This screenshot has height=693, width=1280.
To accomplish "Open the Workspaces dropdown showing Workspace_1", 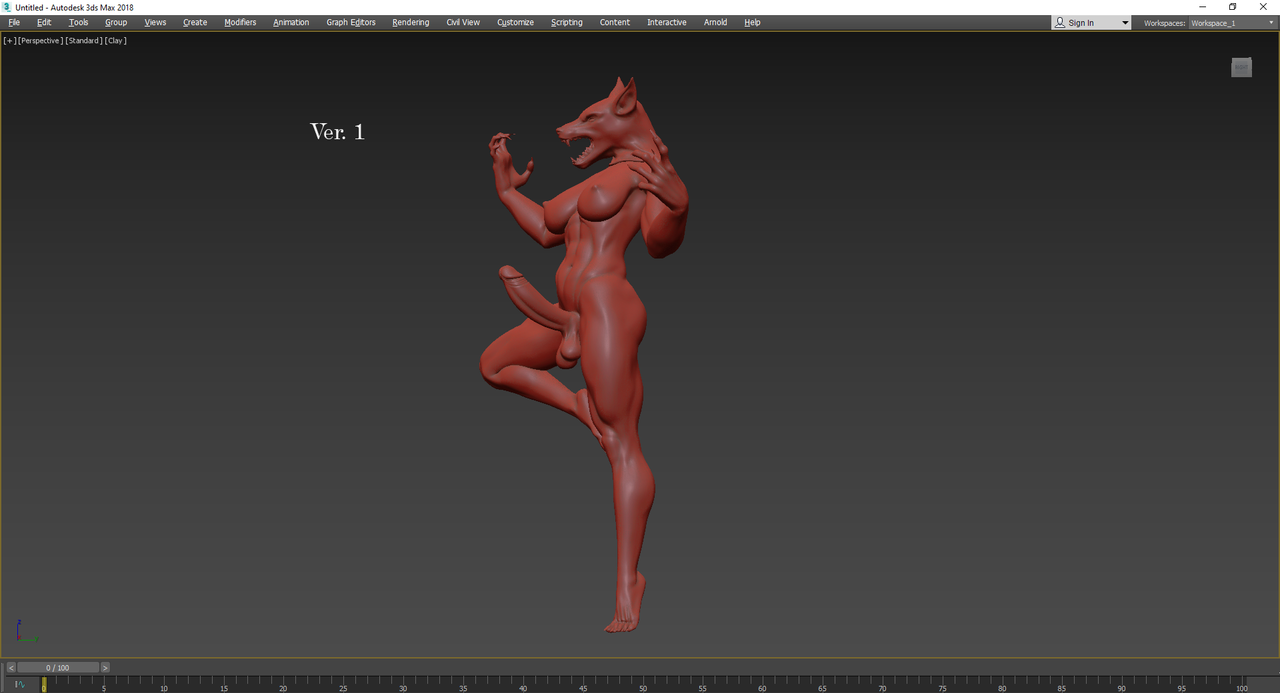I will 1232,23.
